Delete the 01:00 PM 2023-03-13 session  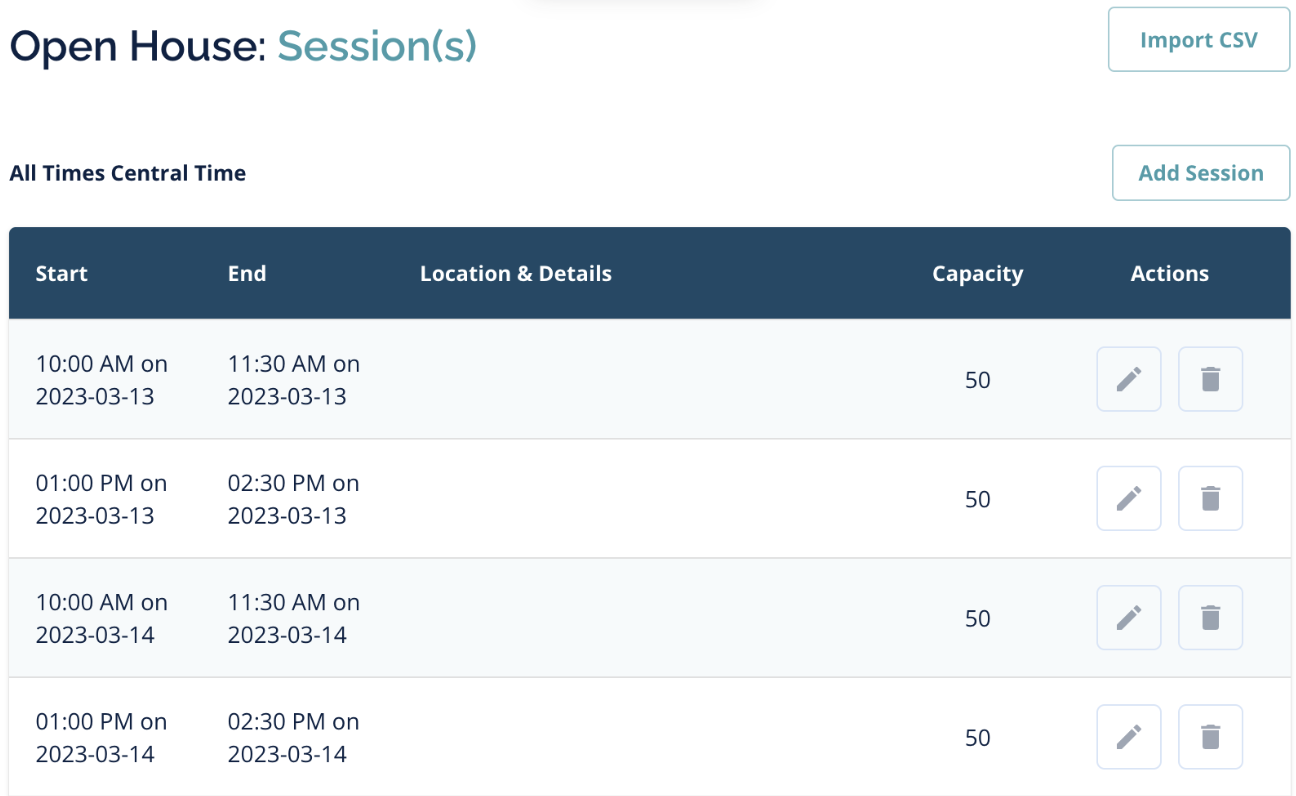1210,498
